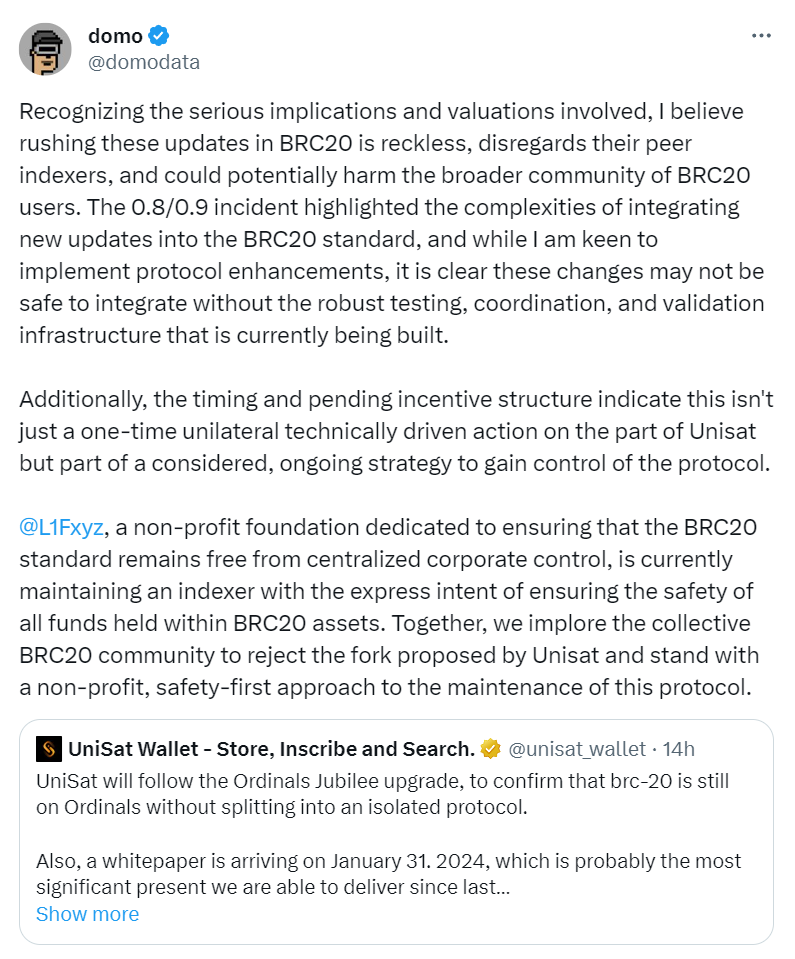Click UniSat Wallet's gold verified badge
This screenshot has width=795, height=959.
coord(489,748)
